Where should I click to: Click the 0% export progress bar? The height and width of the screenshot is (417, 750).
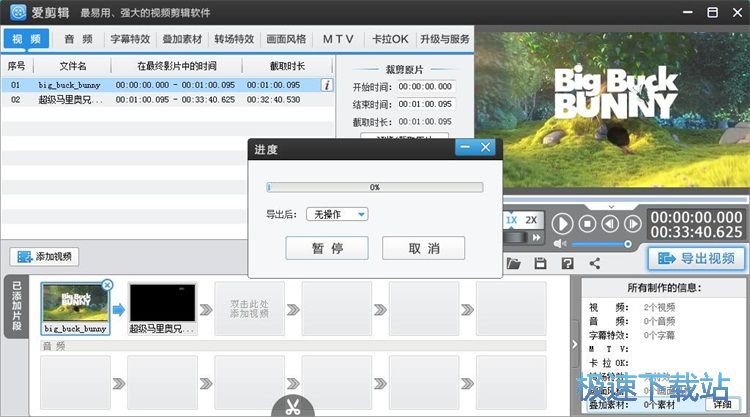tap(375, 187)
